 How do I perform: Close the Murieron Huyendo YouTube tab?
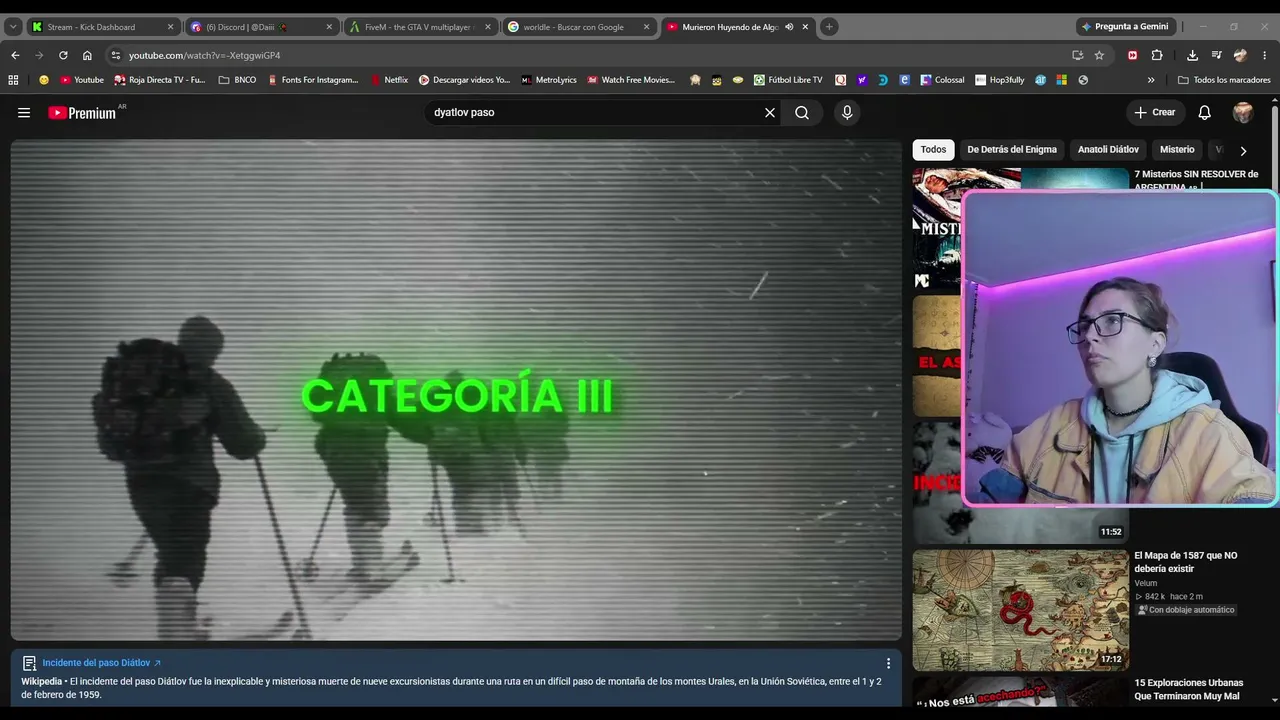(x=805, y=27)
